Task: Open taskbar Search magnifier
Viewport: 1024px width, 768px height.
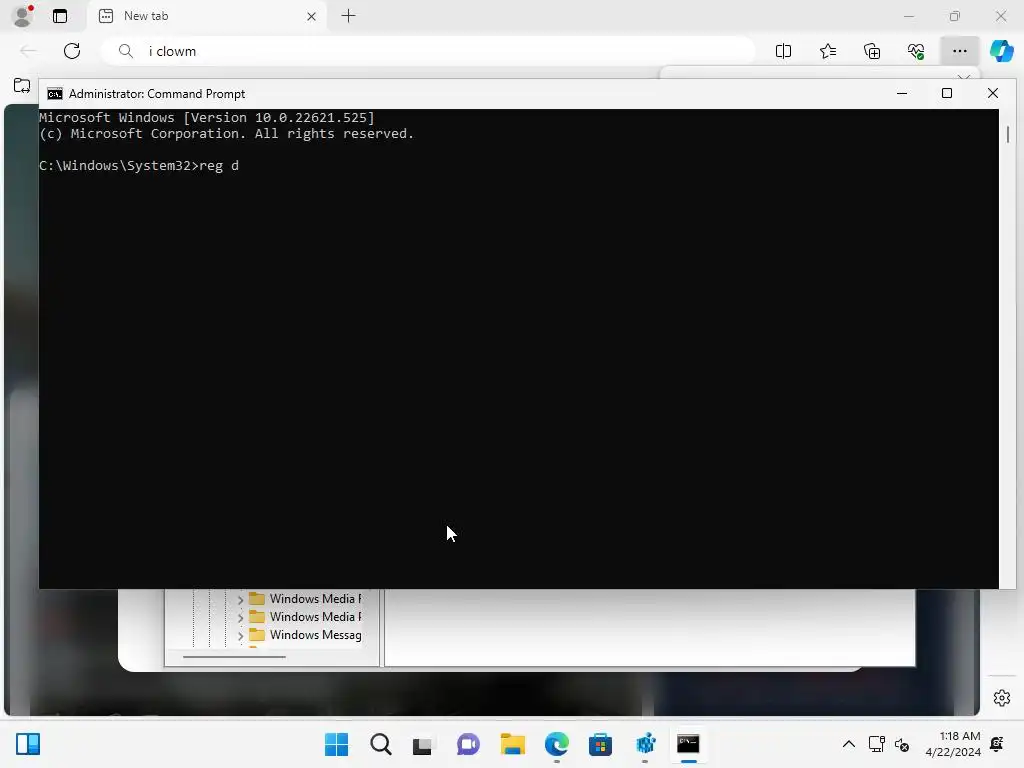Action: tap(381, 744)
